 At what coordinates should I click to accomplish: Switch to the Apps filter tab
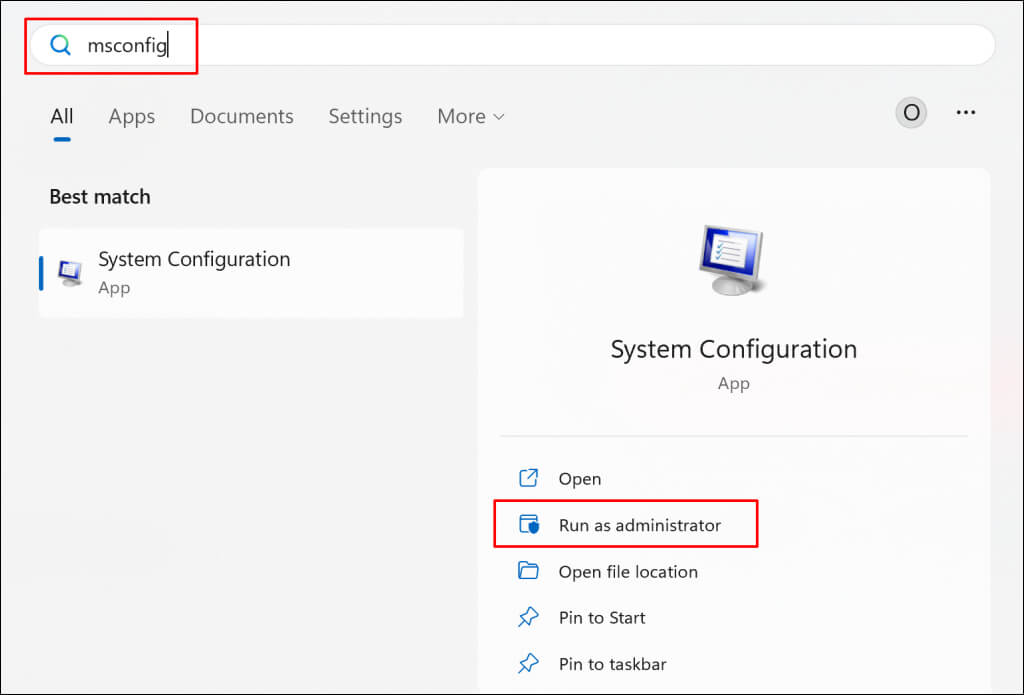pyautogui.click(x=131, y=116)
